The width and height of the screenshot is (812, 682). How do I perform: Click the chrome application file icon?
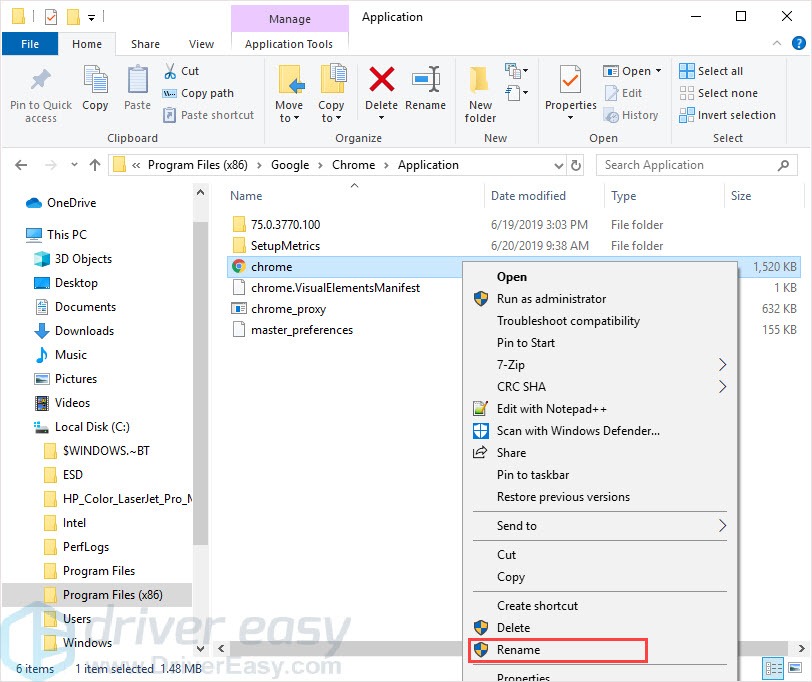point(239,267)
